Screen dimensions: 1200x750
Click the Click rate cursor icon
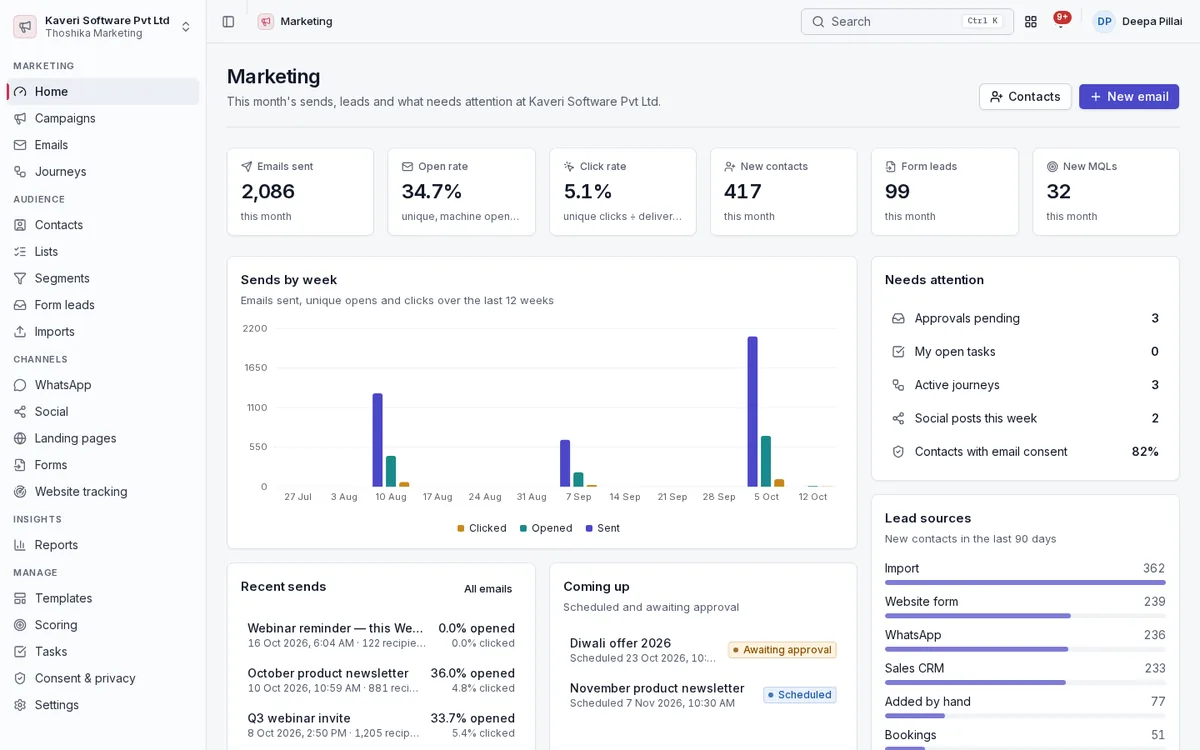coord(569,167)
